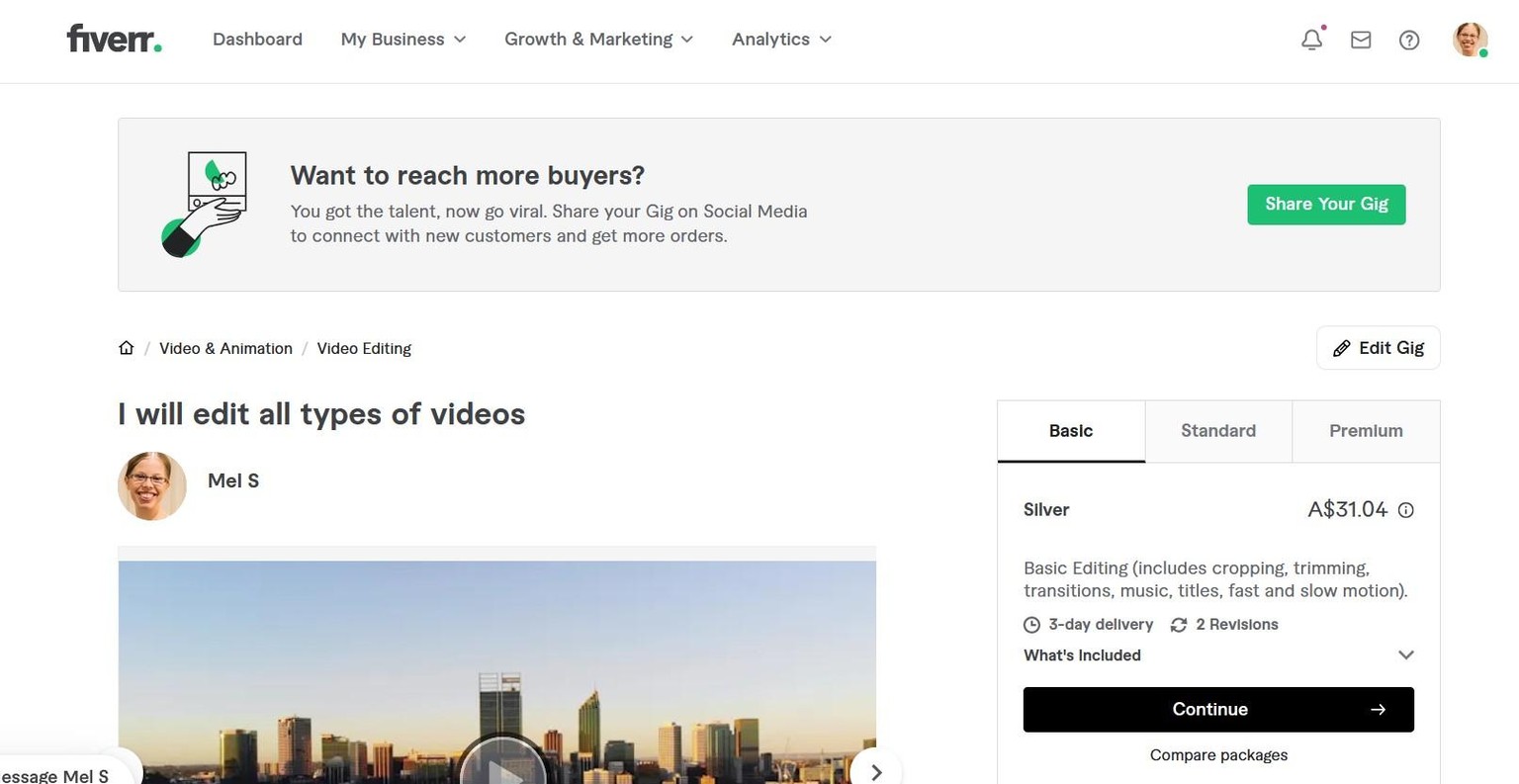Click the price info icon beside A$31.04
Viewport: 1519px width, 784px height.
pos(1406,510)
